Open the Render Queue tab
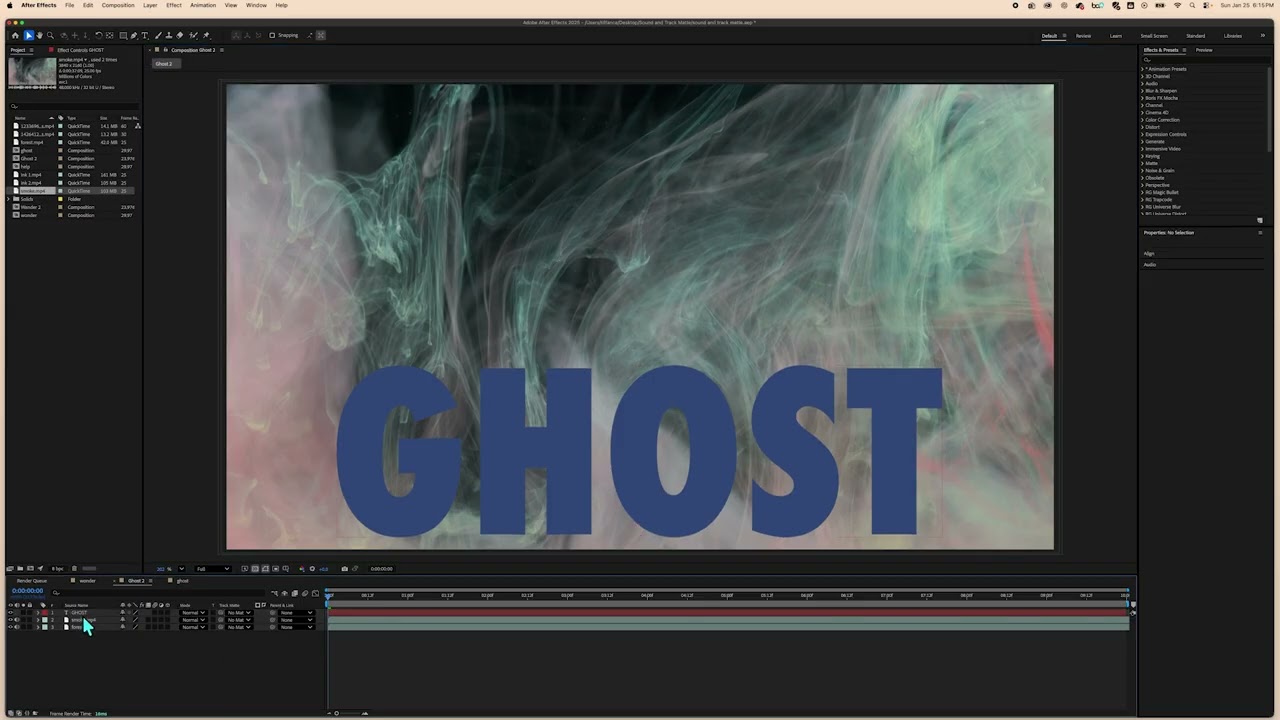 point(32,581)
